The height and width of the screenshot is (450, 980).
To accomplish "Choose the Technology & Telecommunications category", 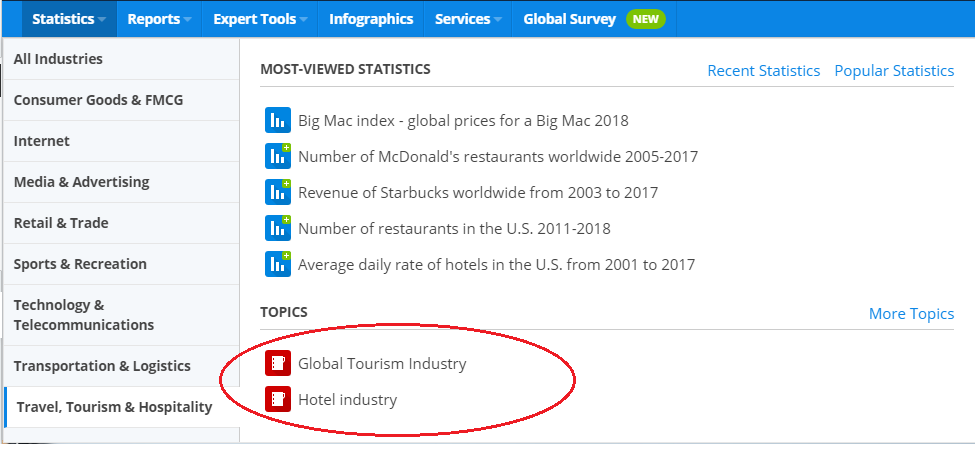I will click(84, 315).
